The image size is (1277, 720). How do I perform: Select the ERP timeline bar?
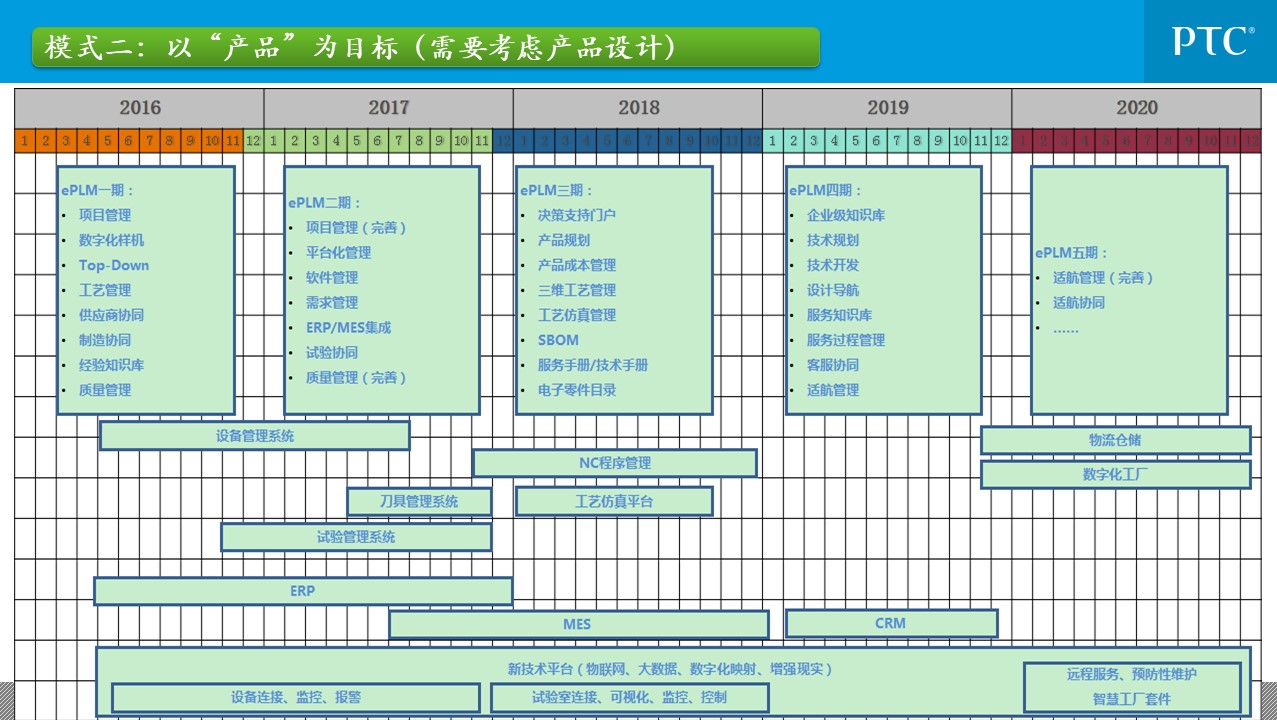pyautogui.click(x=303, y=591)
